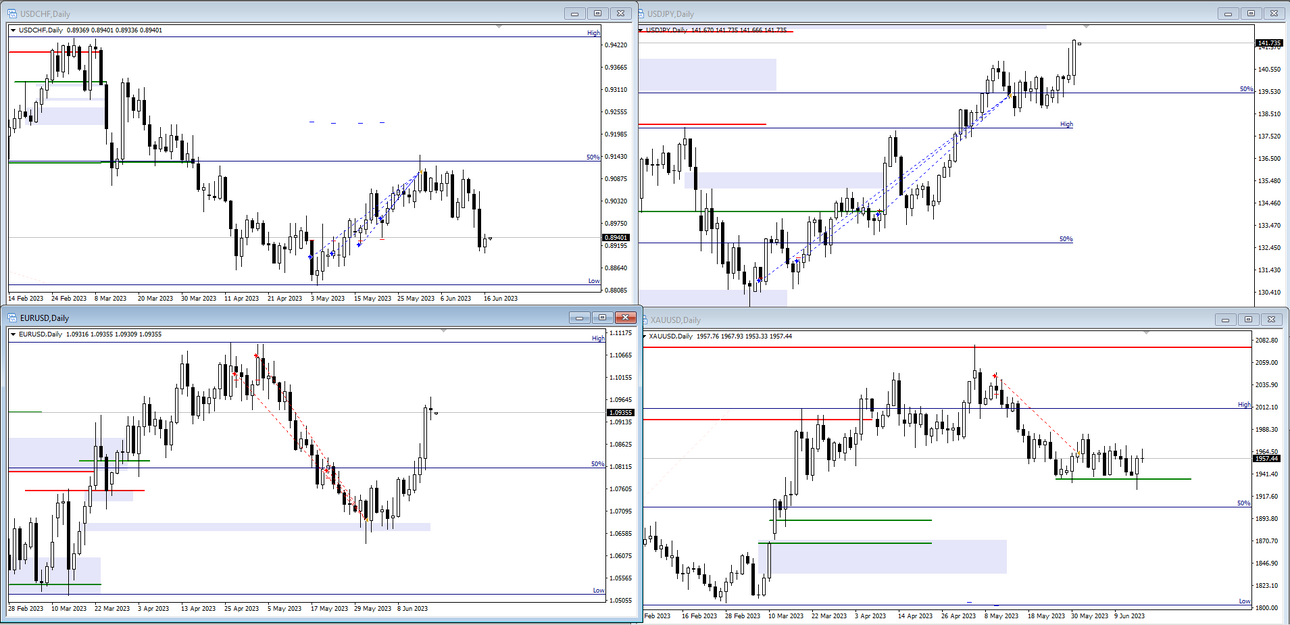Open the triangle menu beside USDJPY,Daily label
Viewport: 1290px width, 625px height.
coord(642,30)
